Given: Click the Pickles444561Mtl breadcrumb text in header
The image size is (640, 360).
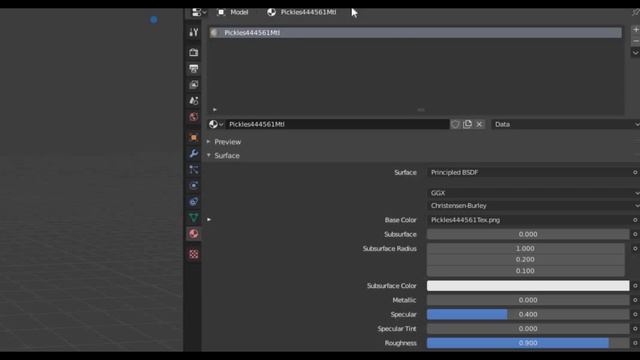Looking at the screenshot, I should [x=308, y=12].
